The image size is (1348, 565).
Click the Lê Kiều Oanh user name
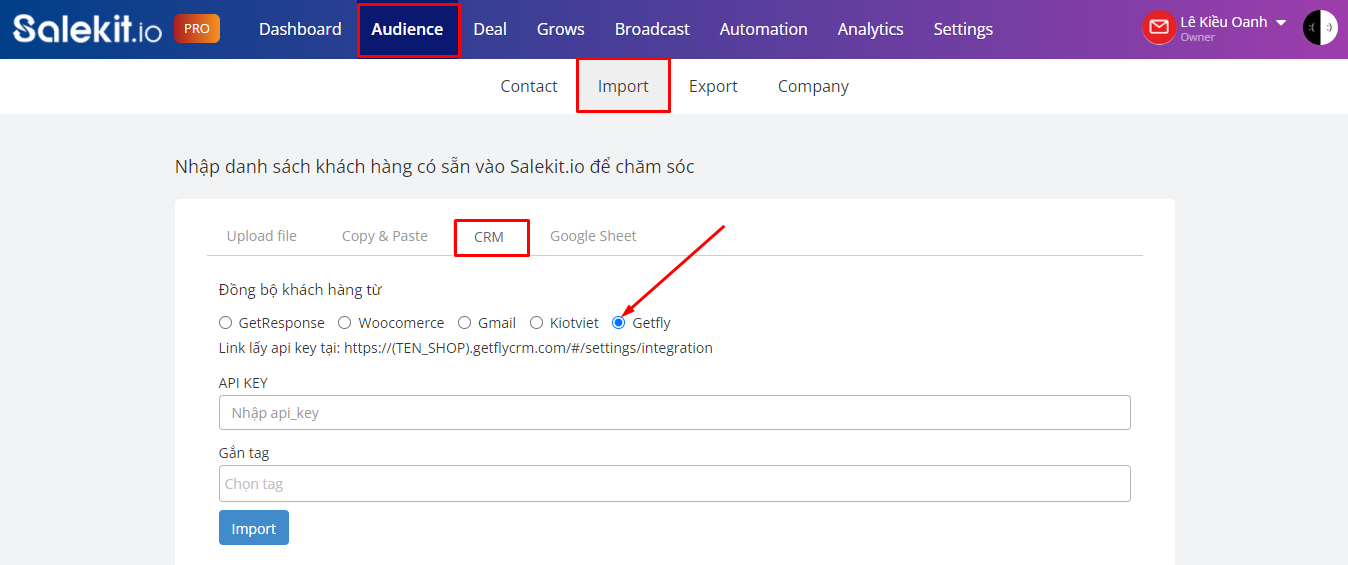point(1224,22)
